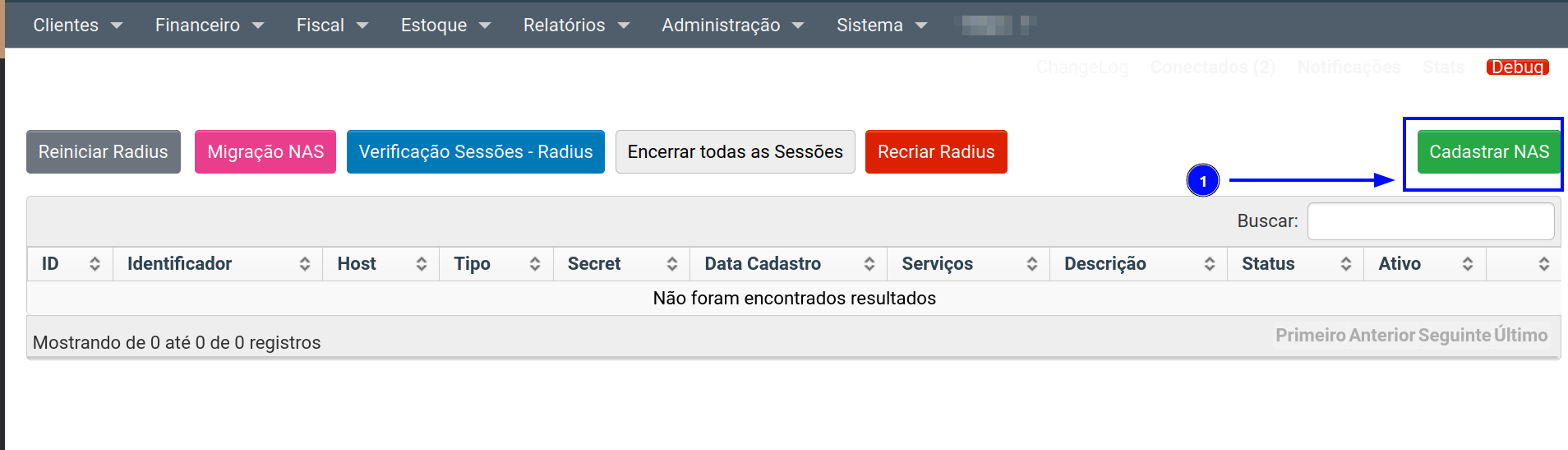The width and height of the screenshot is (1568, 450).
Task: Click Encerrar todas as Sessões button
Action: pos(735,152)
